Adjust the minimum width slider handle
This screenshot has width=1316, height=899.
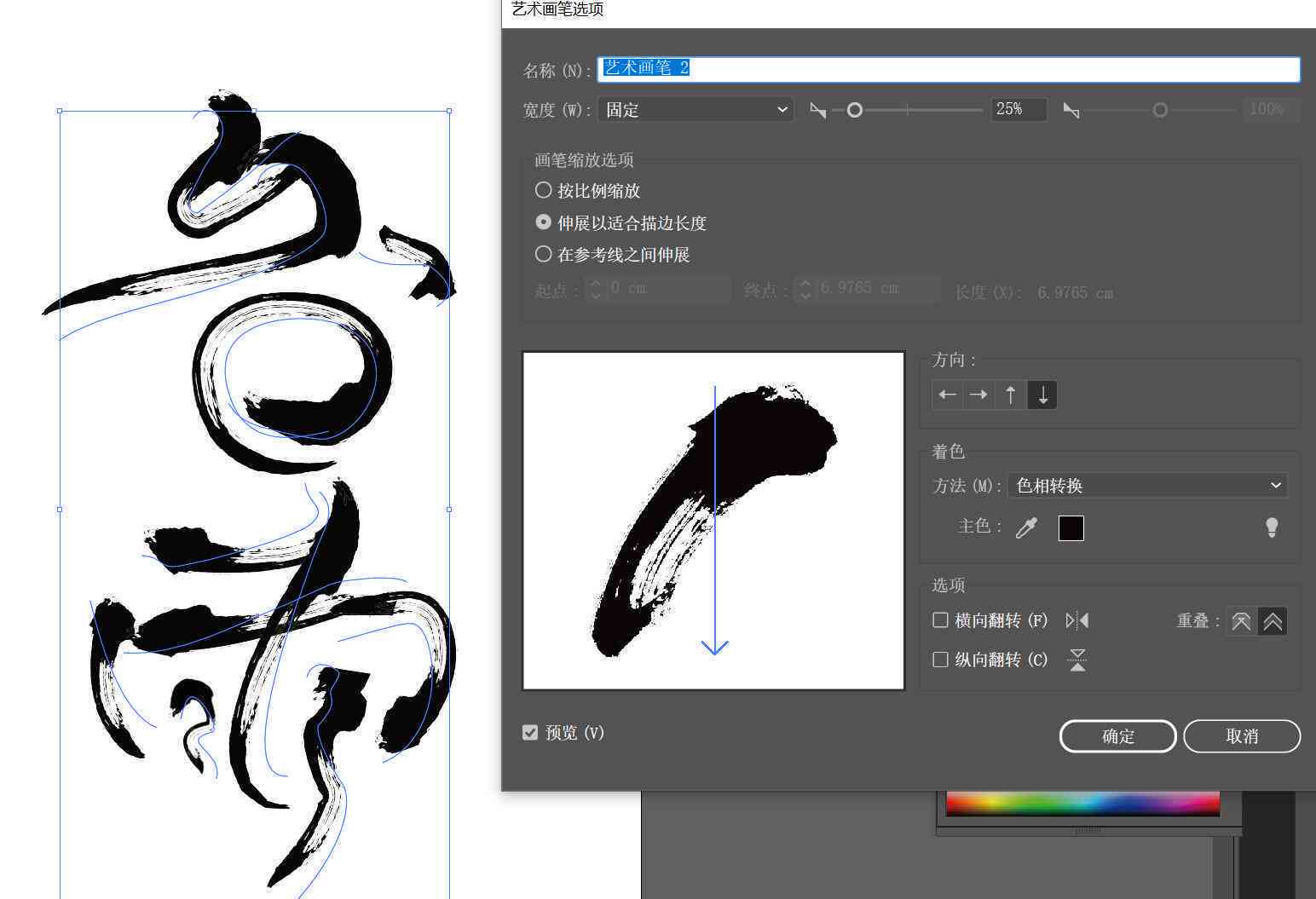coord(854,110)
